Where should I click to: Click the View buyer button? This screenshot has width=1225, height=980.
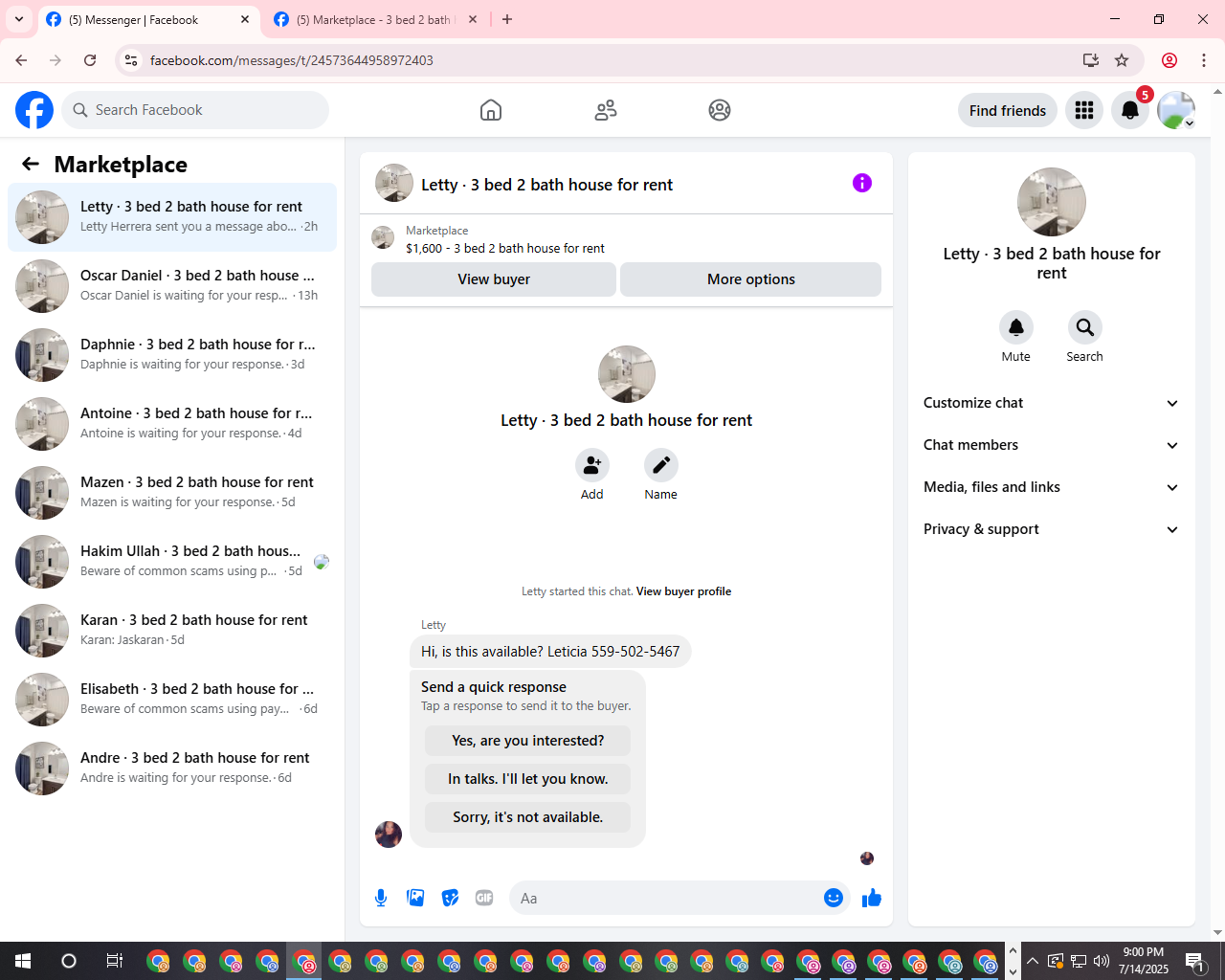pyautogui.click(x=494, y=279)
